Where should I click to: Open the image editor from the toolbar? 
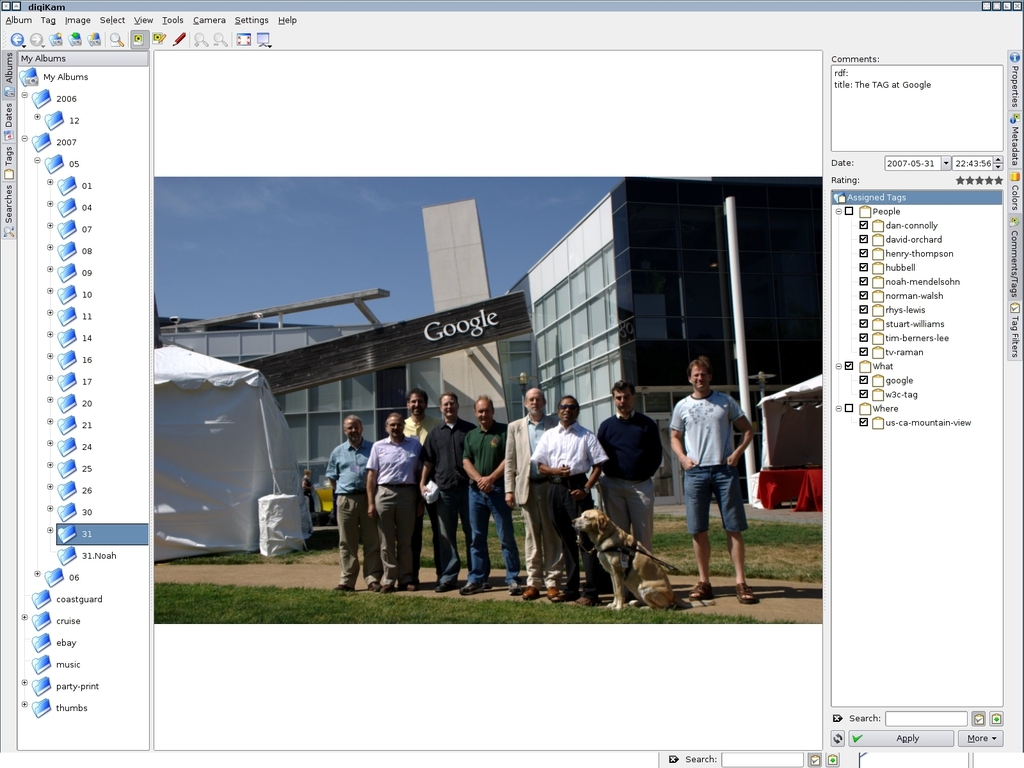pyautogui.click(x=159, y=39)
